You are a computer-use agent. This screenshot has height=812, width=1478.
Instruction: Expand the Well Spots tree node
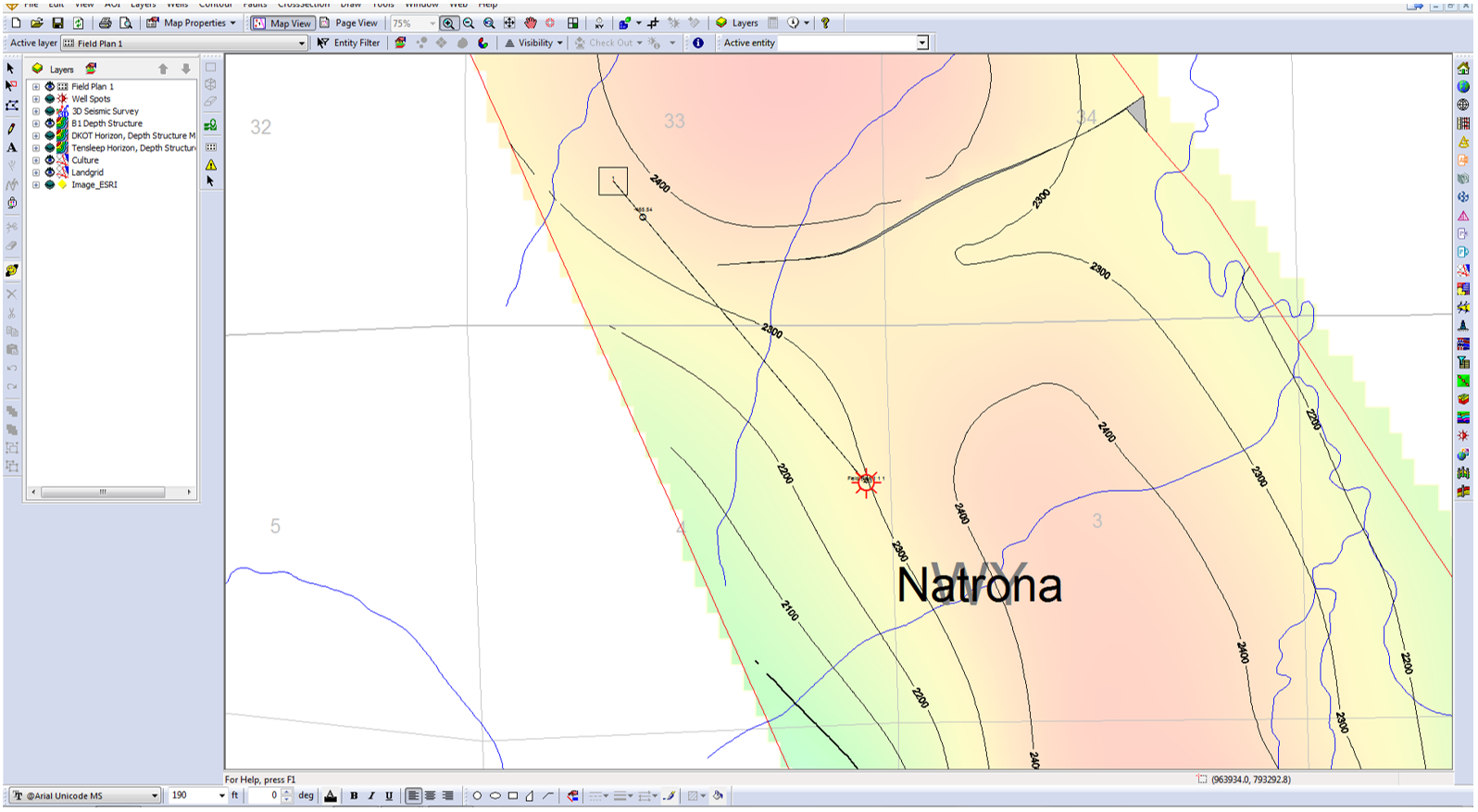[36, 99]
